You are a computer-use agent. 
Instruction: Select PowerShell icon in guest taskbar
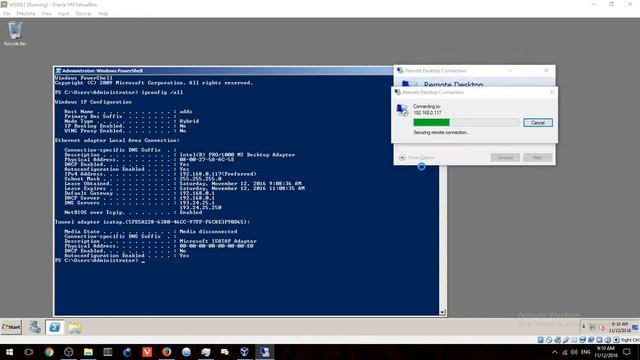pyautogui.click(x=54, y=327)
